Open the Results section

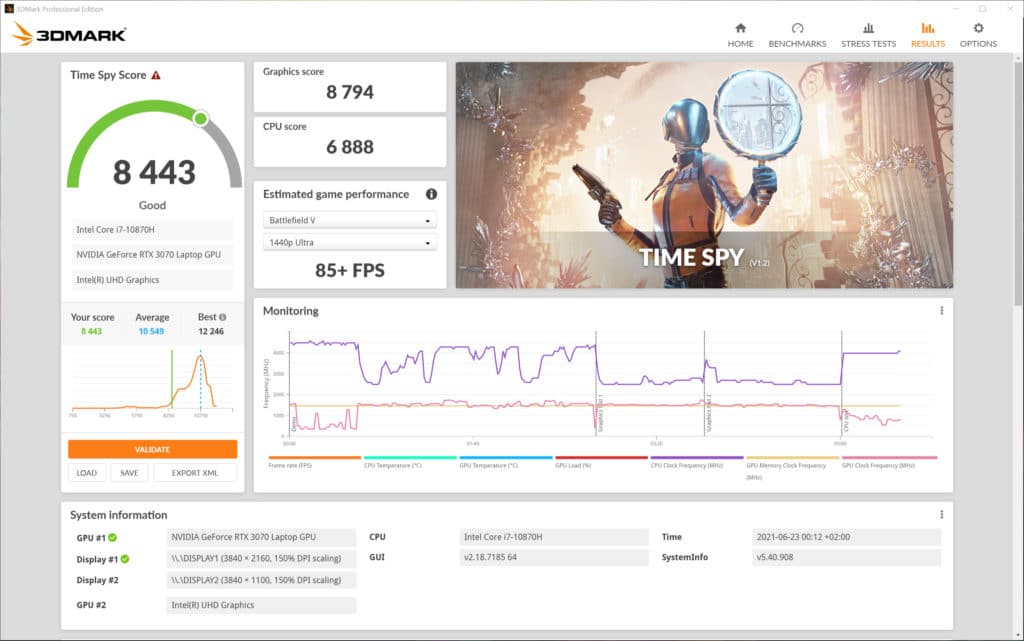pyautogui.click(x=927, y=35)
